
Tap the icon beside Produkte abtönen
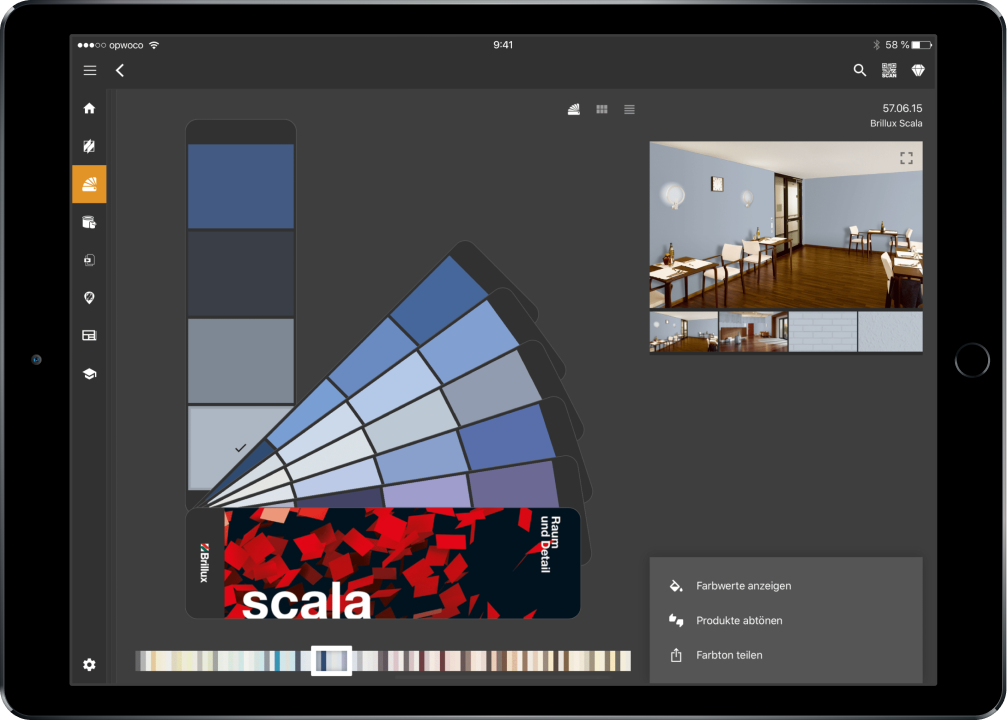tap(676, 620)
